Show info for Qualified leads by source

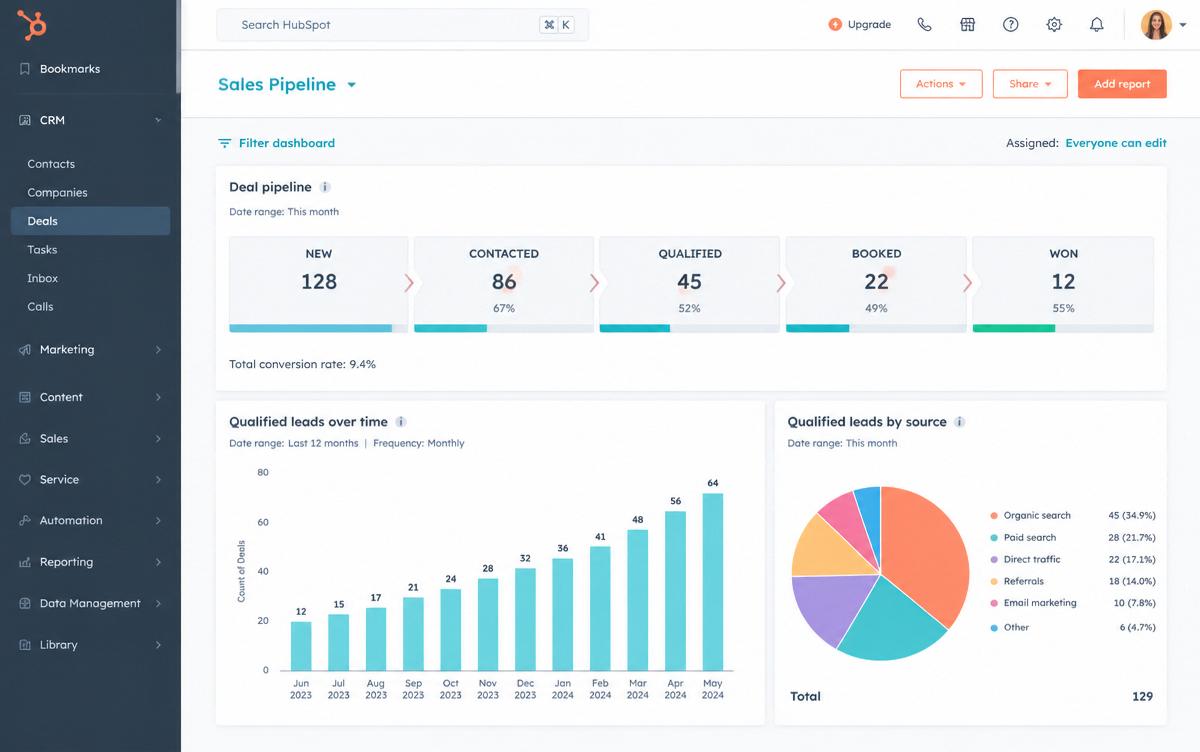[x=959, y=422]
